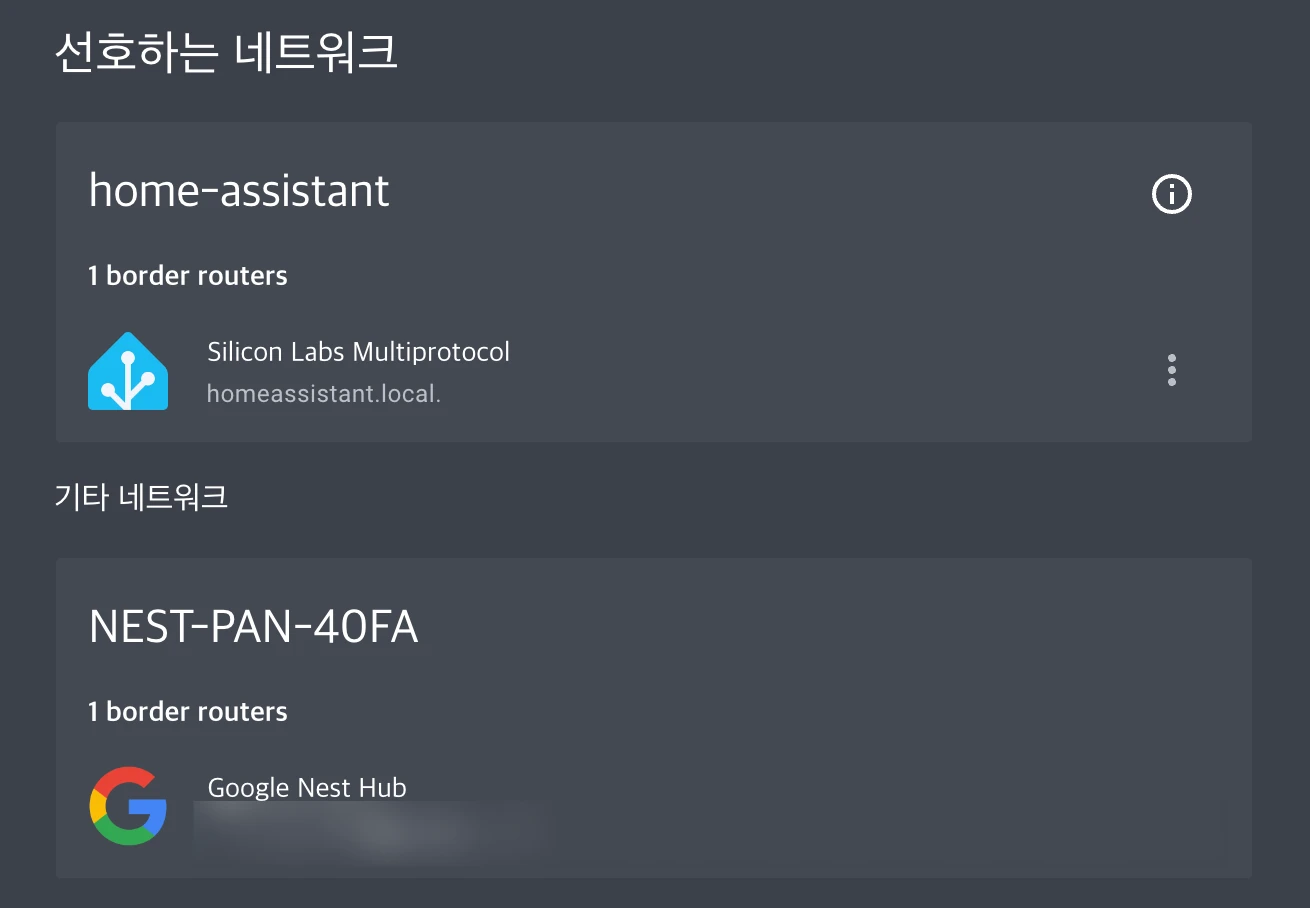Select the Google Nest Hub label
The width and height of the screenshot is (1310, 908).
click(x=306, y=788)
